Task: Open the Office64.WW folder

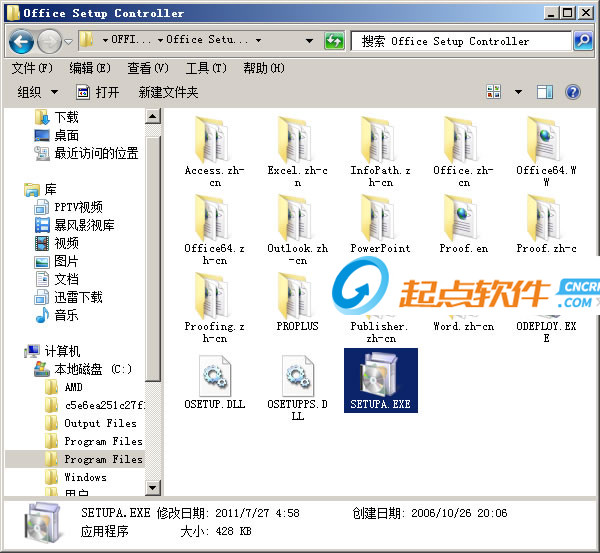Action: [x=546, y=152]
